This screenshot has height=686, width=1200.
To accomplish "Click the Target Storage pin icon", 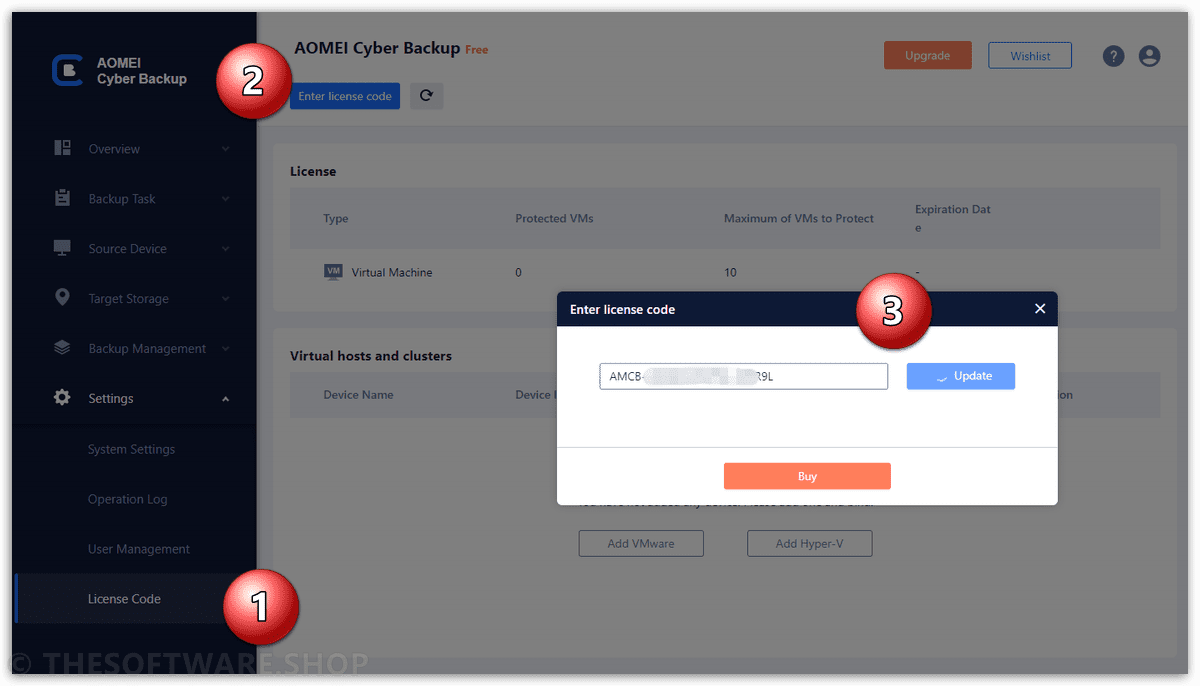I will tap(62, 298).
